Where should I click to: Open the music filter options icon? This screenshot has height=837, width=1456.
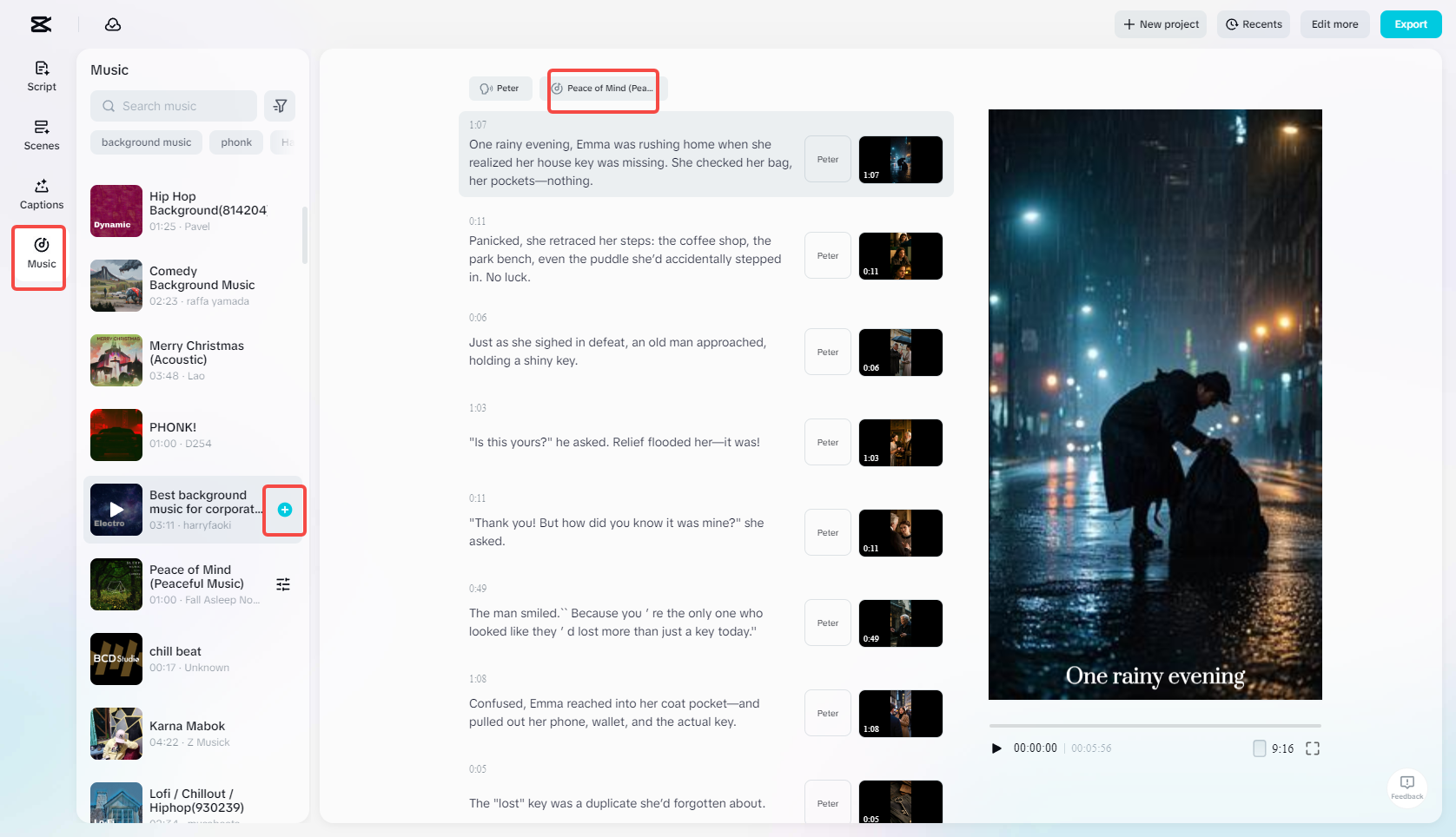(280, 105)
